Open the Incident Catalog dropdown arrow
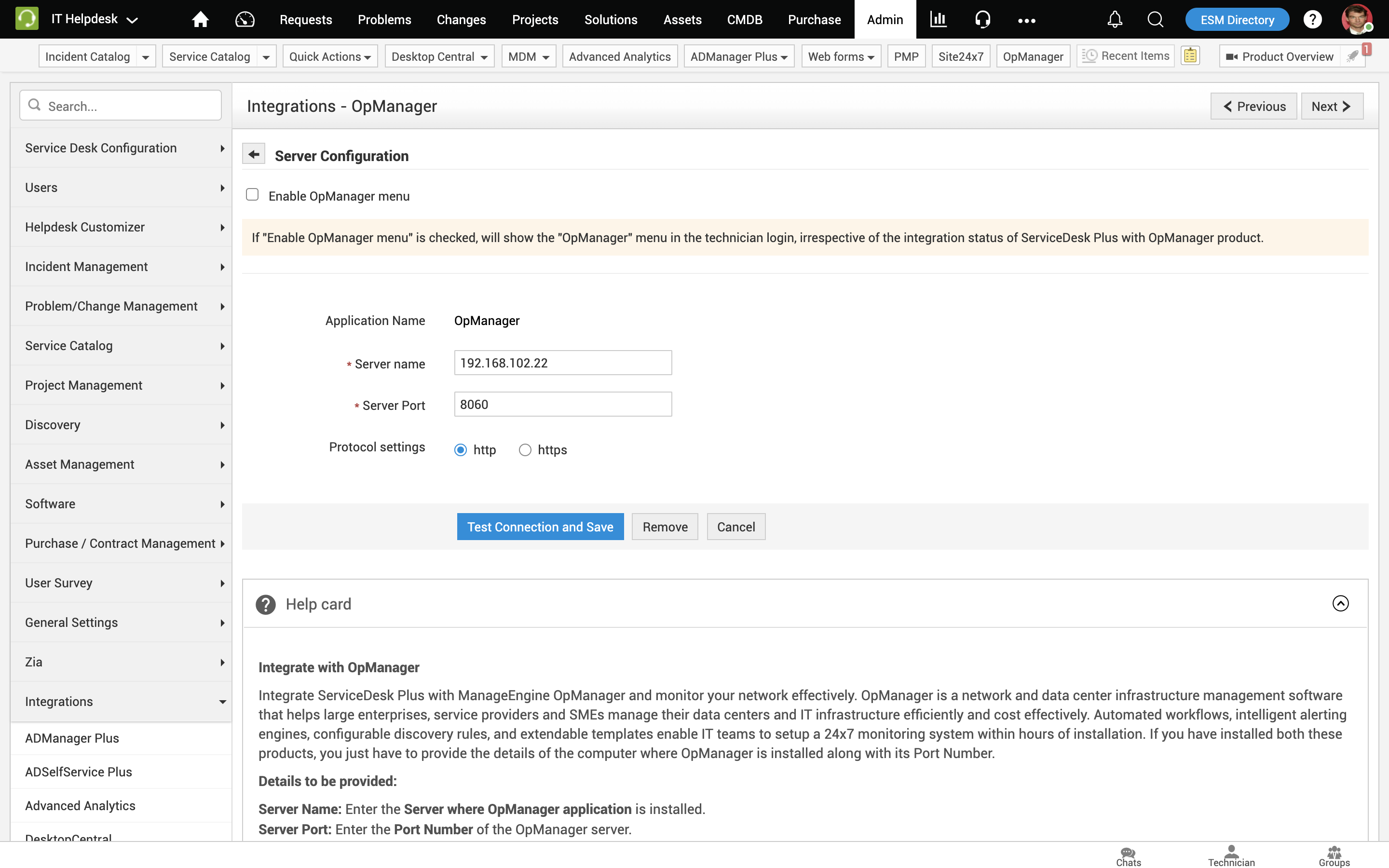Image resolution: width=1389 pixels, height=868 pixels. click(x=146, y=57)
